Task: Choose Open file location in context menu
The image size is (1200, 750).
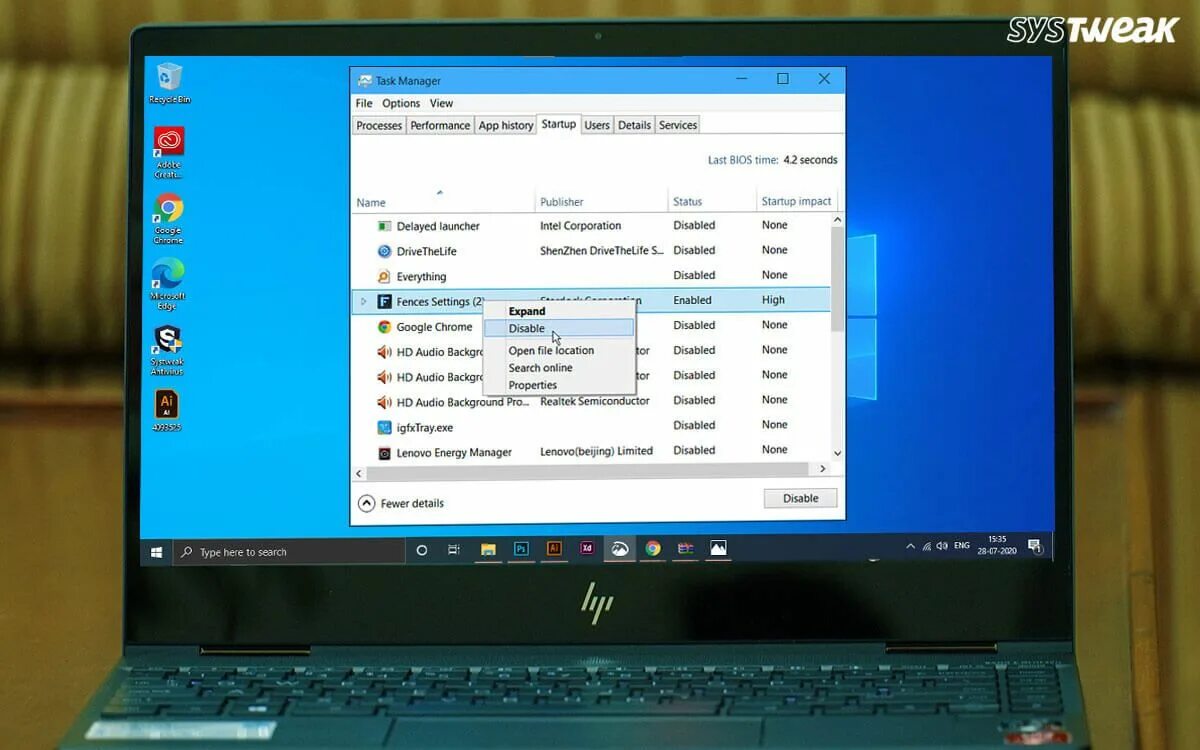Action: tap(558, 350)
